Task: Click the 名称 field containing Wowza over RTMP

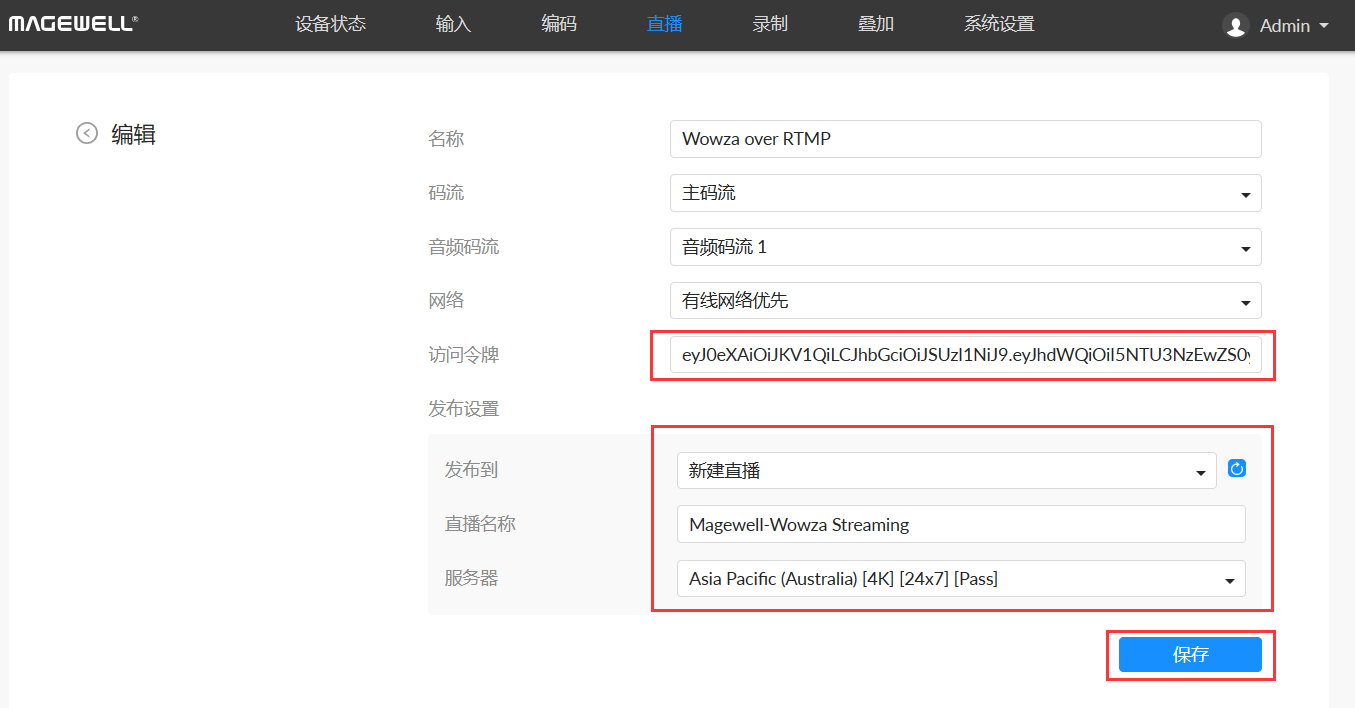Action: 965,139
